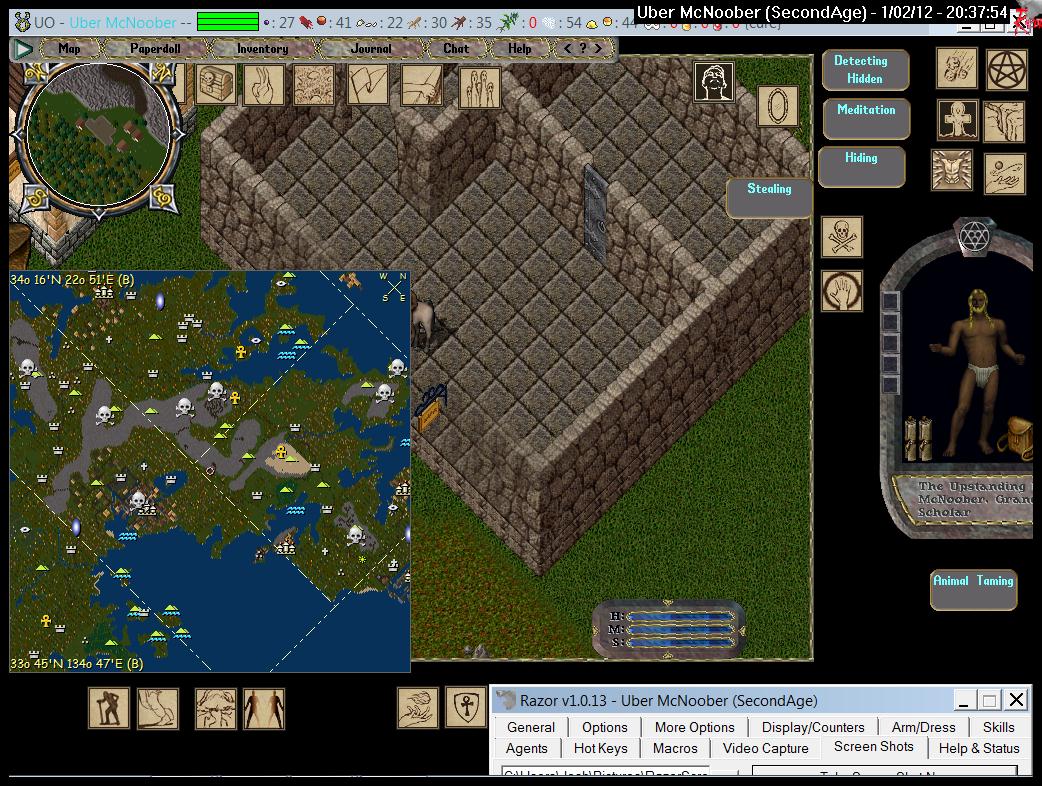Click the circular radar minimap
The image size is (1042, 786).
click(97, 132)
